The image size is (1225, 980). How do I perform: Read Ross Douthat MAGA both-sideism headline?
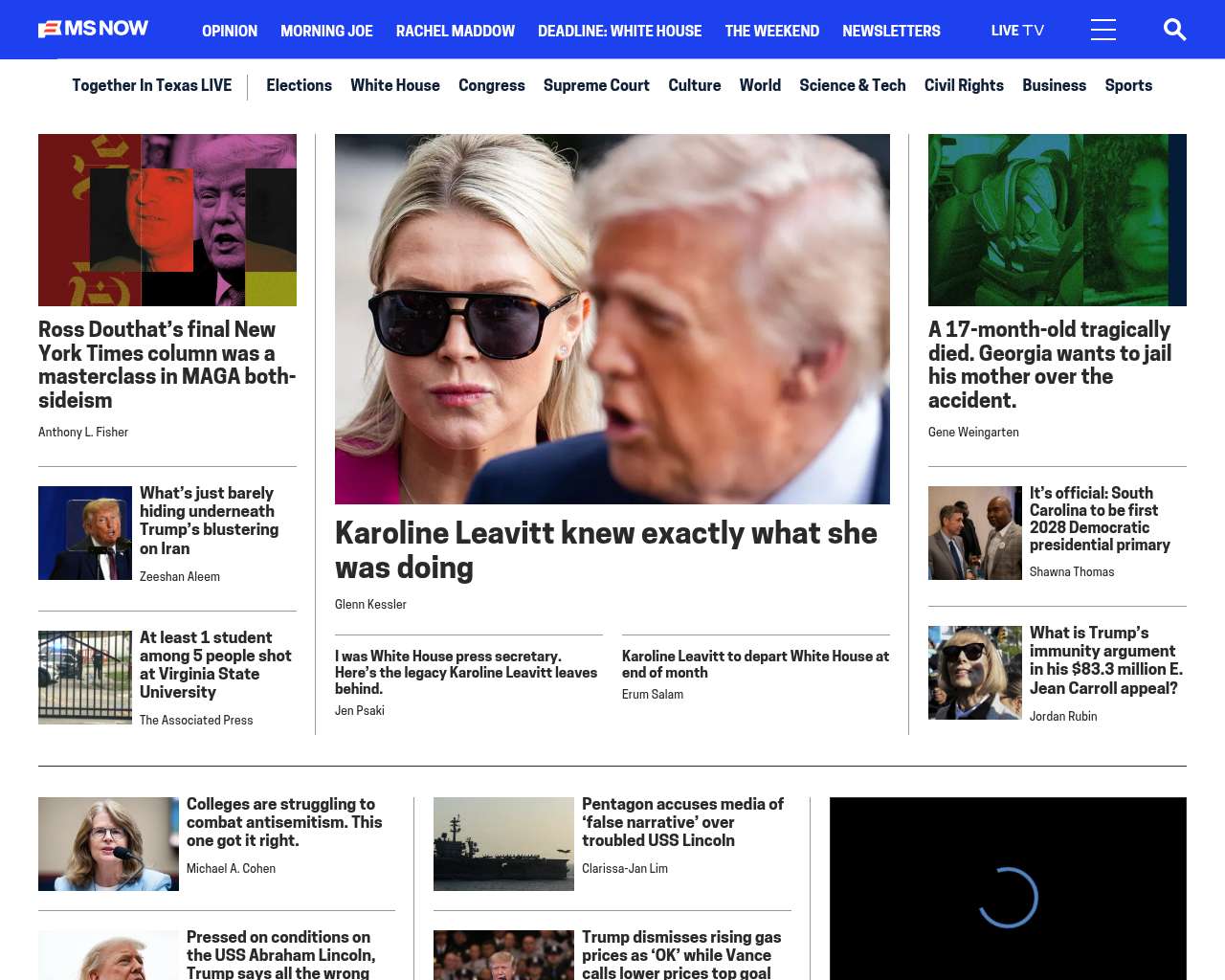click(167, 365)
